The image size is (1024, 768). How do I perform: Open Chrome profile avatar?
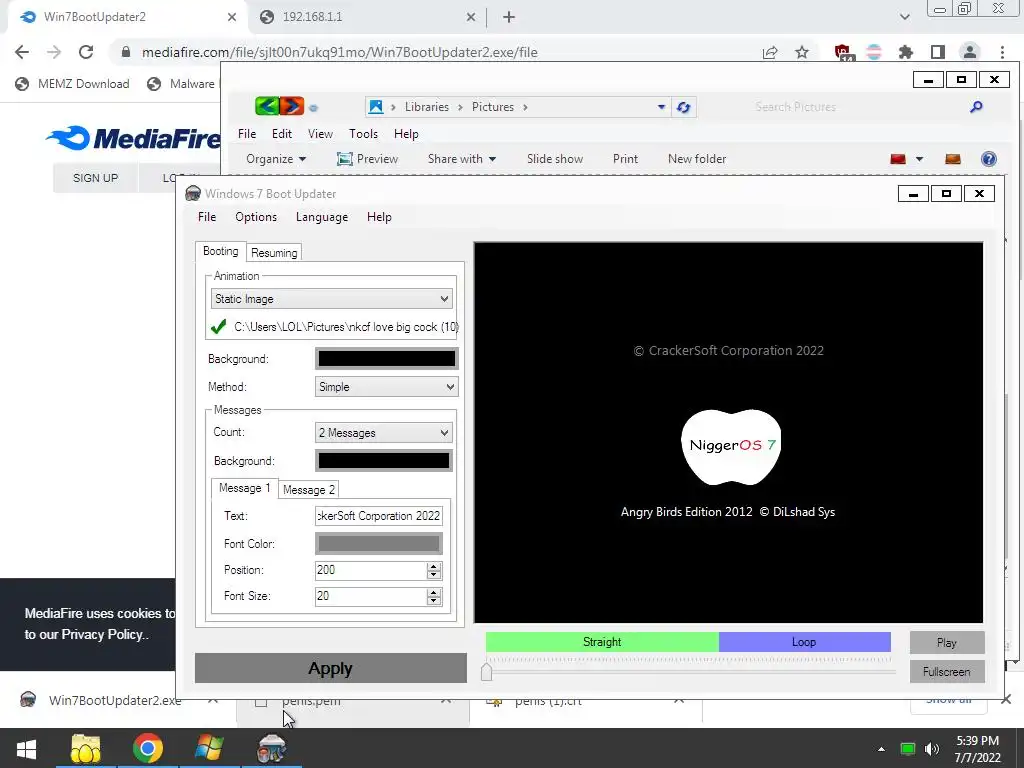click(x=970, y=52)
